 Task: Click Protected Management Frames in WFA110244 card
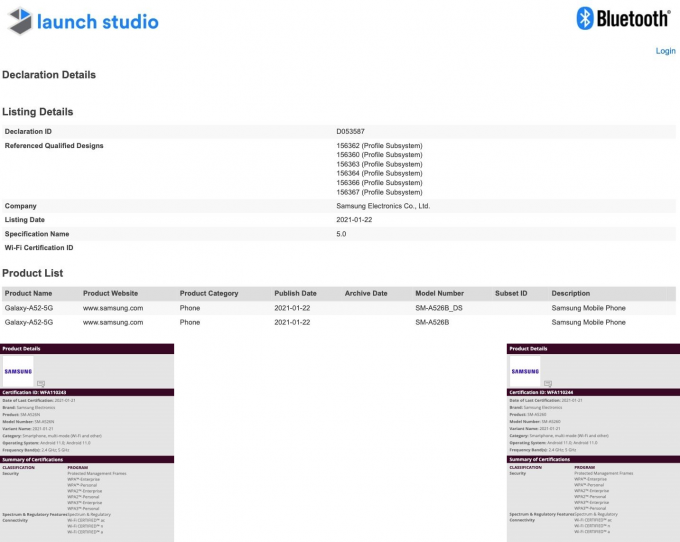[x=604, y=473]
